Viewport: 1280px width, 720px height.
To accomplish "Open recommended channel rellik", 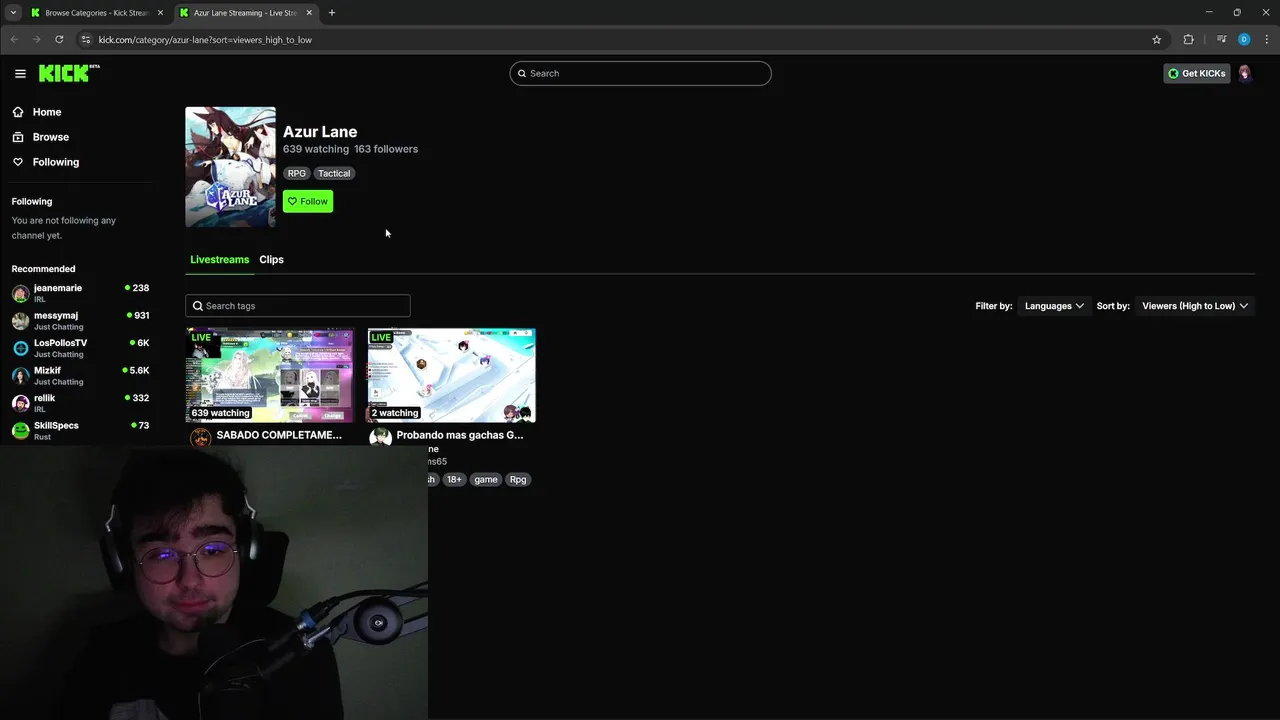I will (x=80, y=403).
